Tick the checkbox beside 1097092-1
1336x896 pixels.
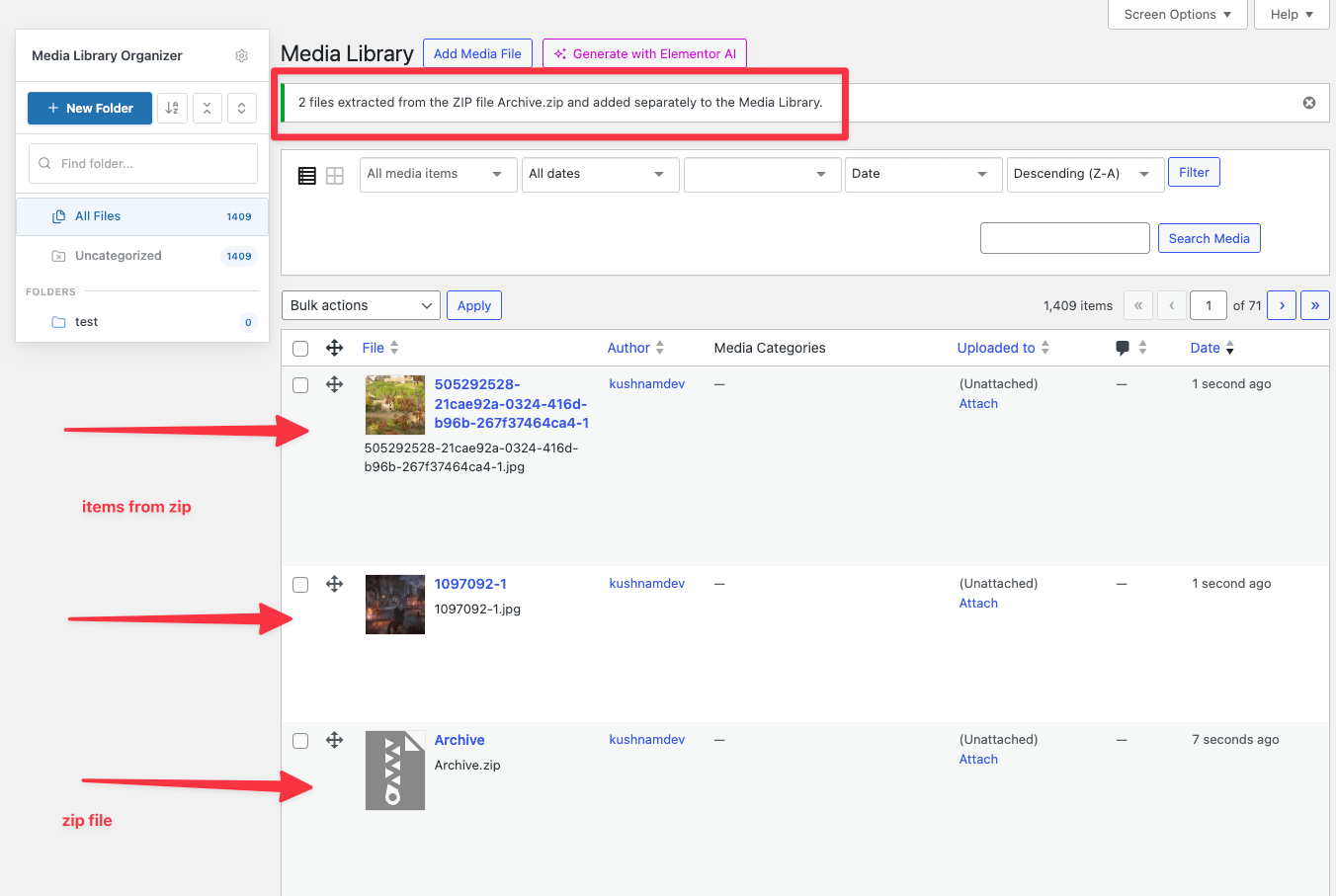(300, 584)
